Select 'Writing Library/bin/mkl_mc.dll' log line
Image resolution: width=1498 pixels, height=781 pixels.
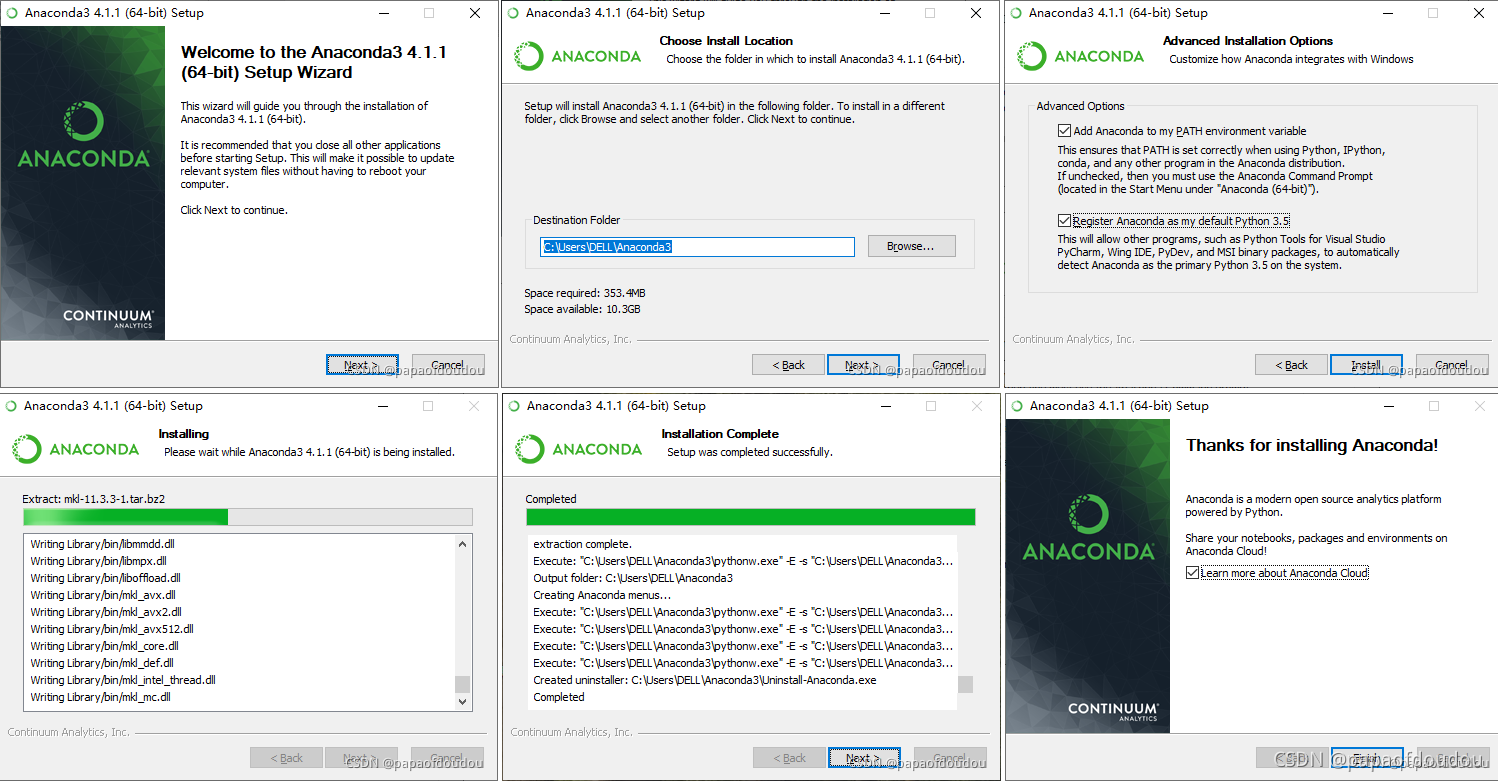(x=100, y=697)
